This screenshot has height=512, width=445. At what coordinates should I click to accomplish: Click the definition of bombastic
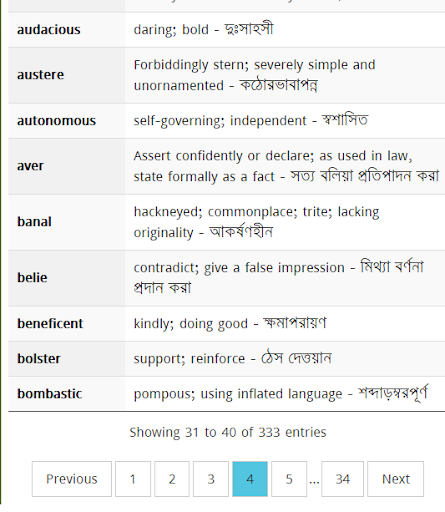pos(281,394)
